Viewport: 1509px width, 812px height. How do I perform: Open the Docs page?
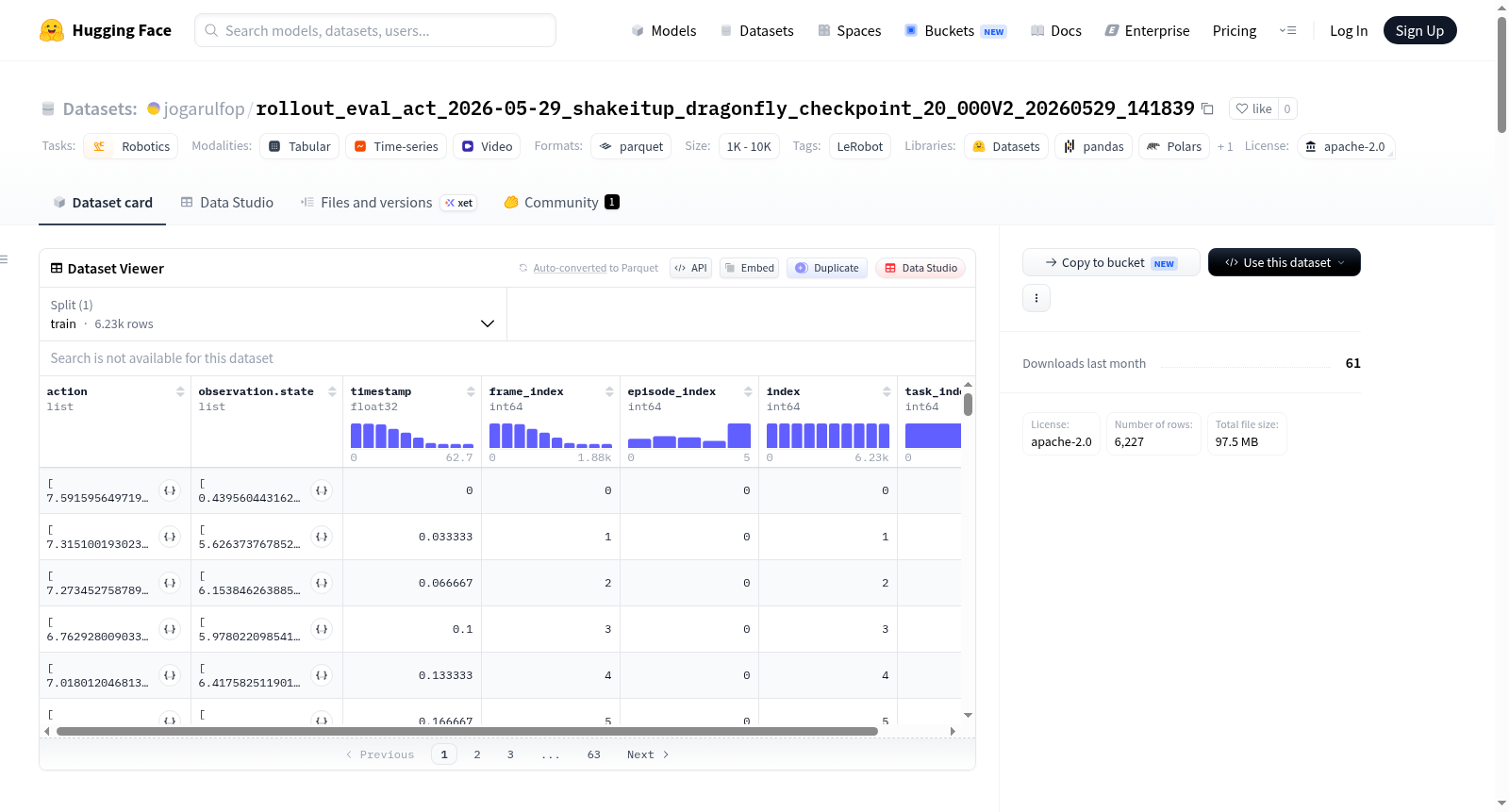tap(1056, 30)
